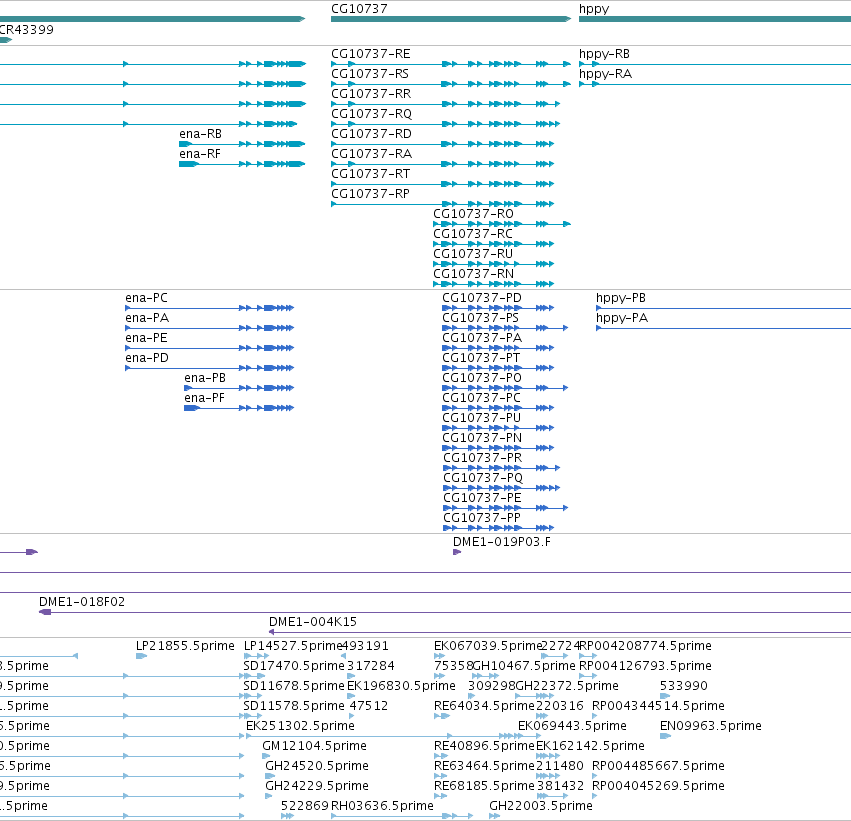The width and height of the screenshot is (851, 821).
Task: Select EST GH22372.5prime
Action: [x=567, y=686]
